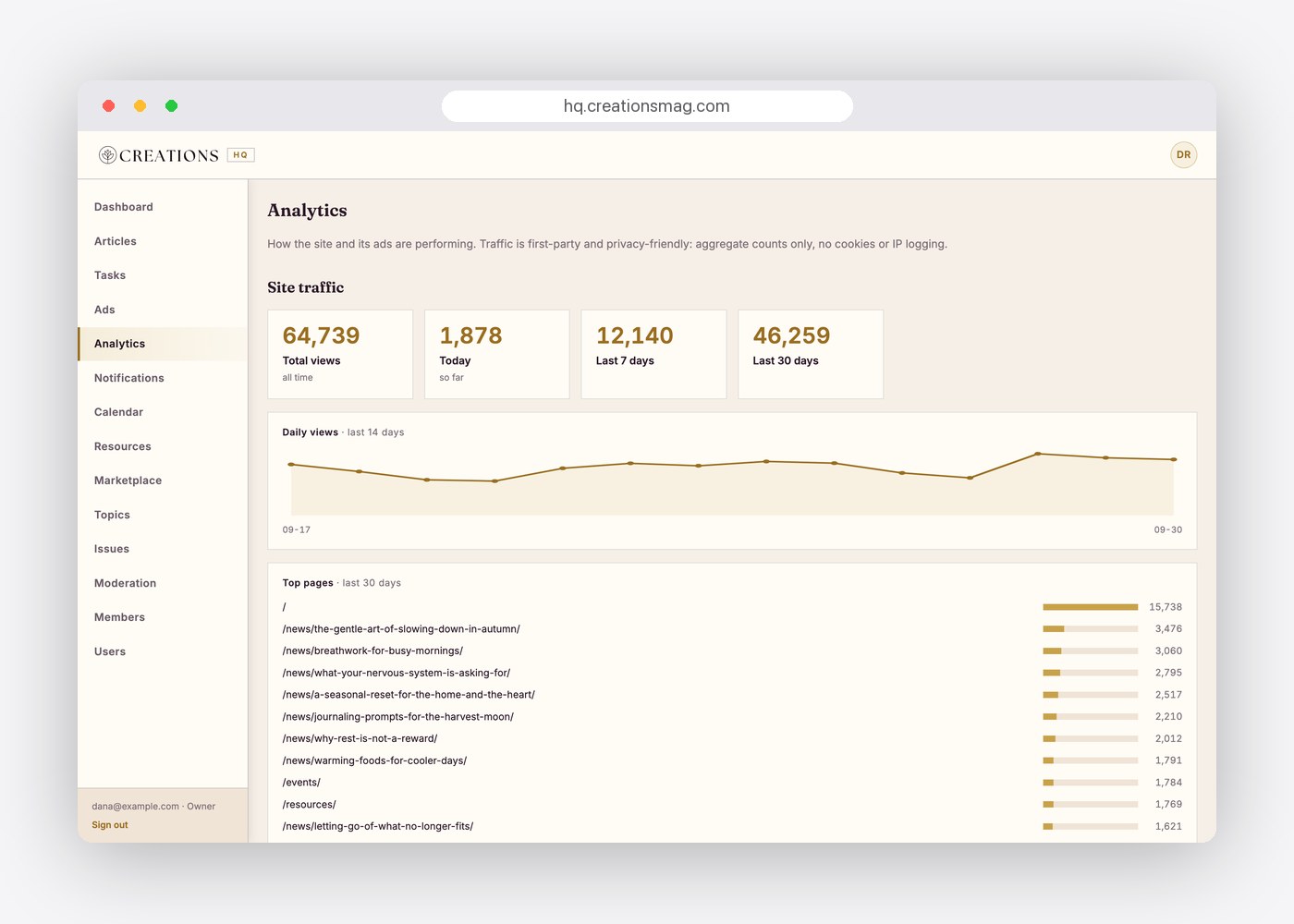1294x924 pixels.
Task: Go to Marketplace in the sidebar
Action: coord(163,480)
